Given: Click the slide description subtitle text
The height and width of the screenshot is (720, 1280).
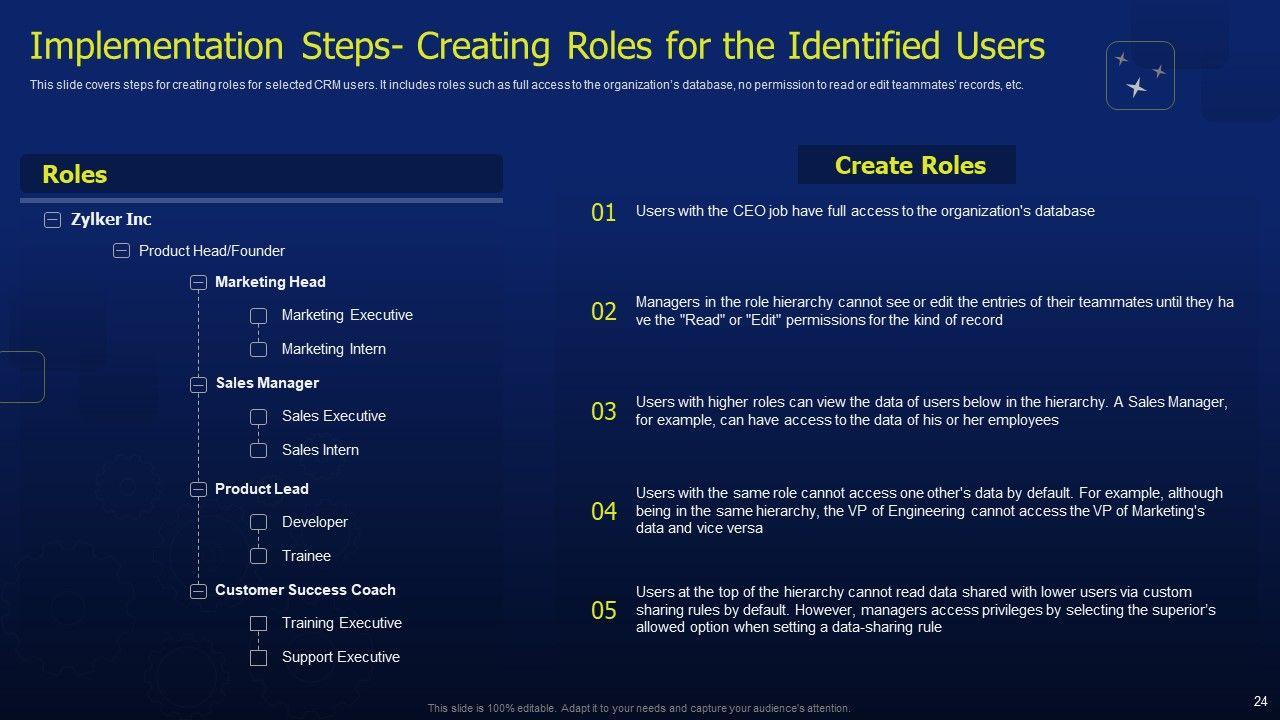Looking at the screenshot, I should click(527, 85).
